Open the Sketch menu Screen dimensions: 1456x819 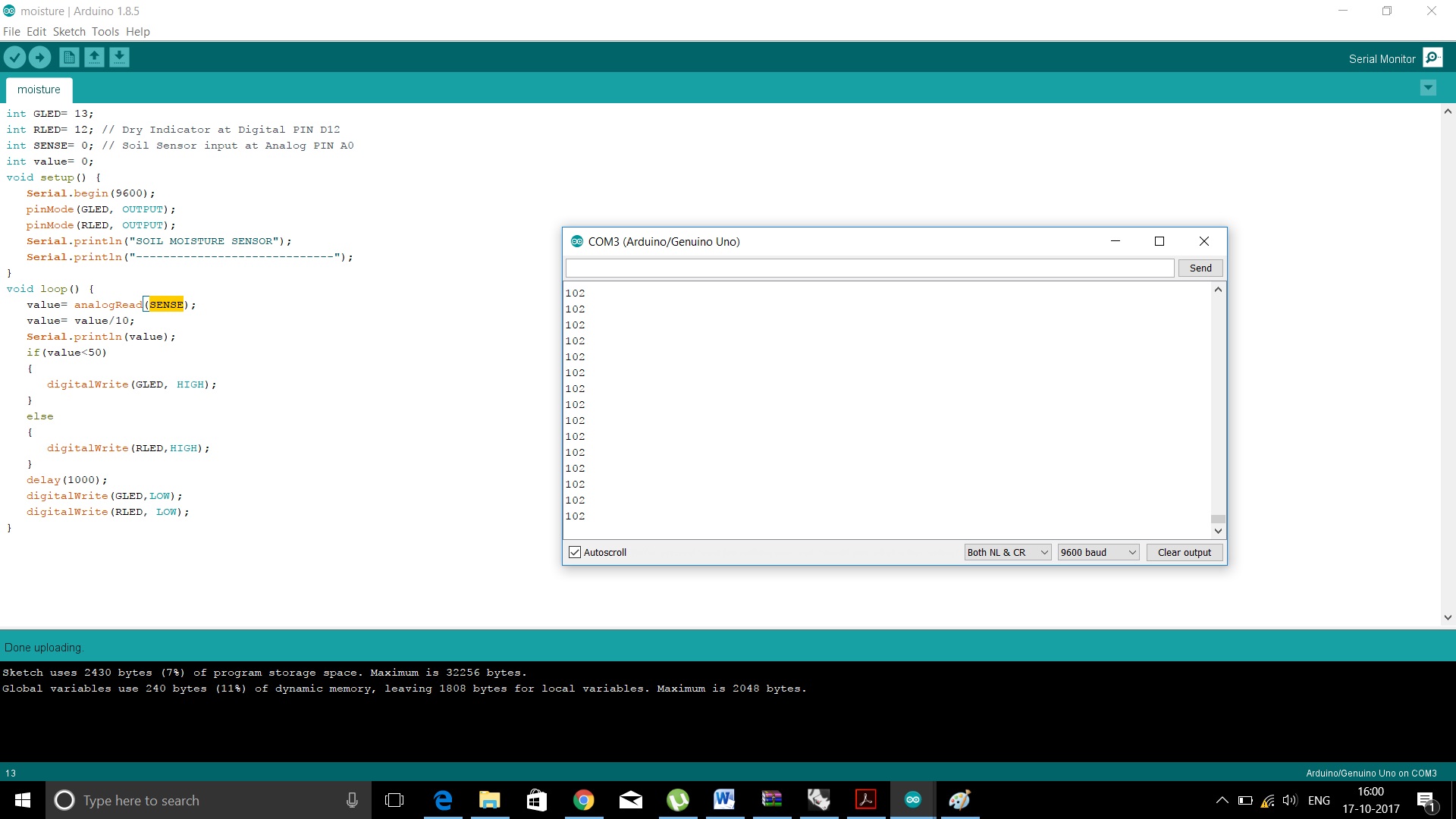(x=69, y=32)
